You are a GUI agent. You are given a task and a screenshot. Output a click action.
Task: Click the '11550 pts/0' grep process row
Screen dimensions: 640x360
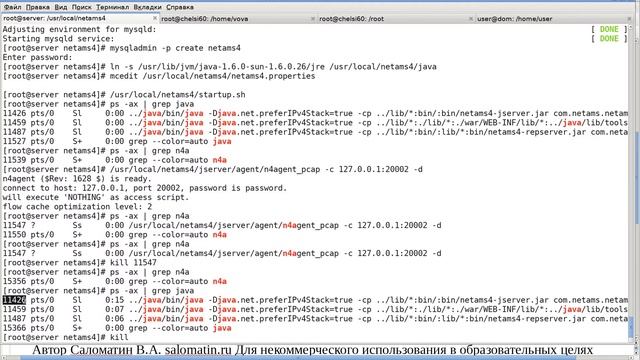(x=114, y=235)
